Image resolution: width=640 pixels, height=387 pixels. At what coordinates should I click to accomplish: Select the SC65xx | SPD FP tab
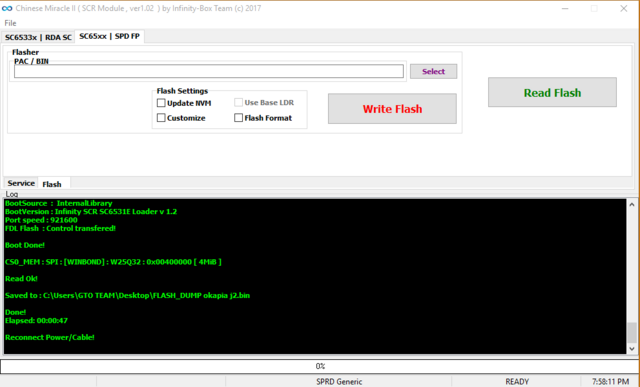click(x=109, y=36)
